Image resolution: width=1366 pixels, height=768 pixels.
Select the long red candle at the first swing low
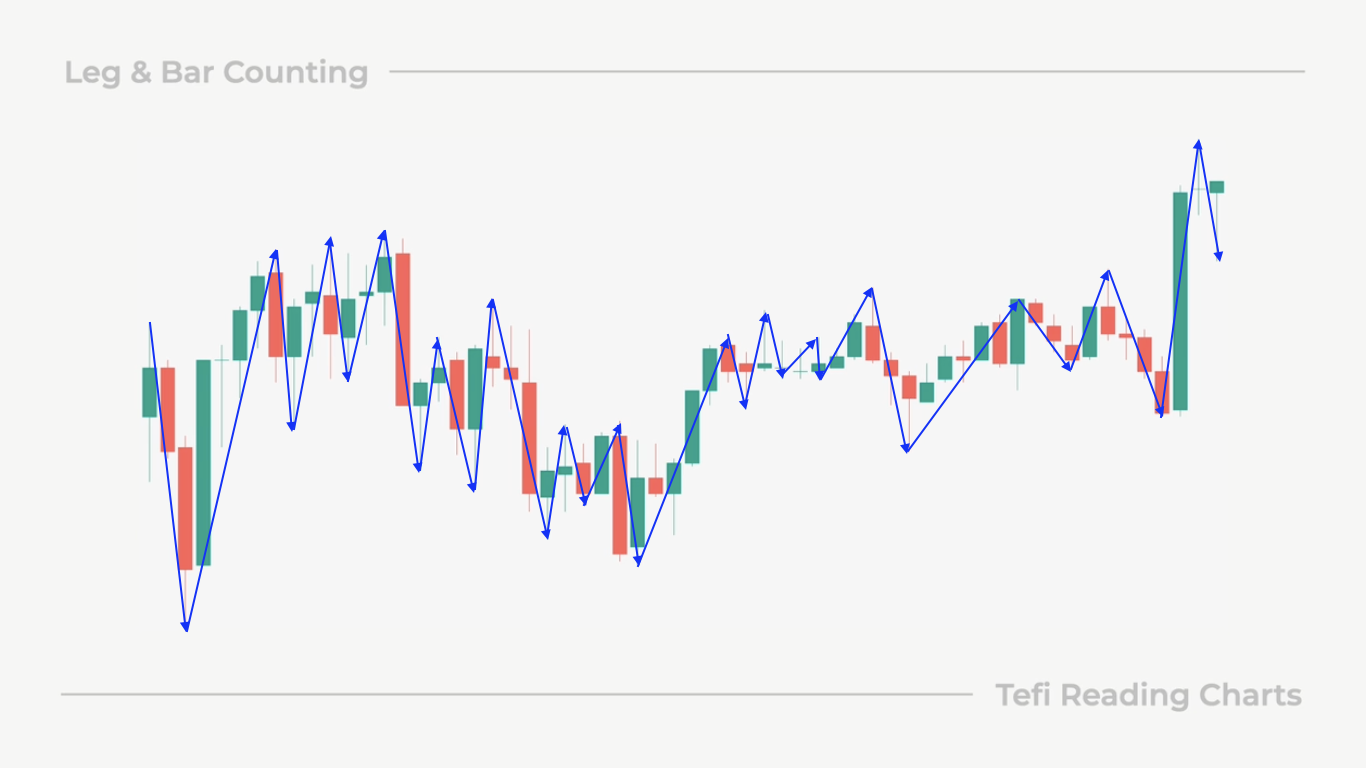pyautogui.click(x=186, y=508)
